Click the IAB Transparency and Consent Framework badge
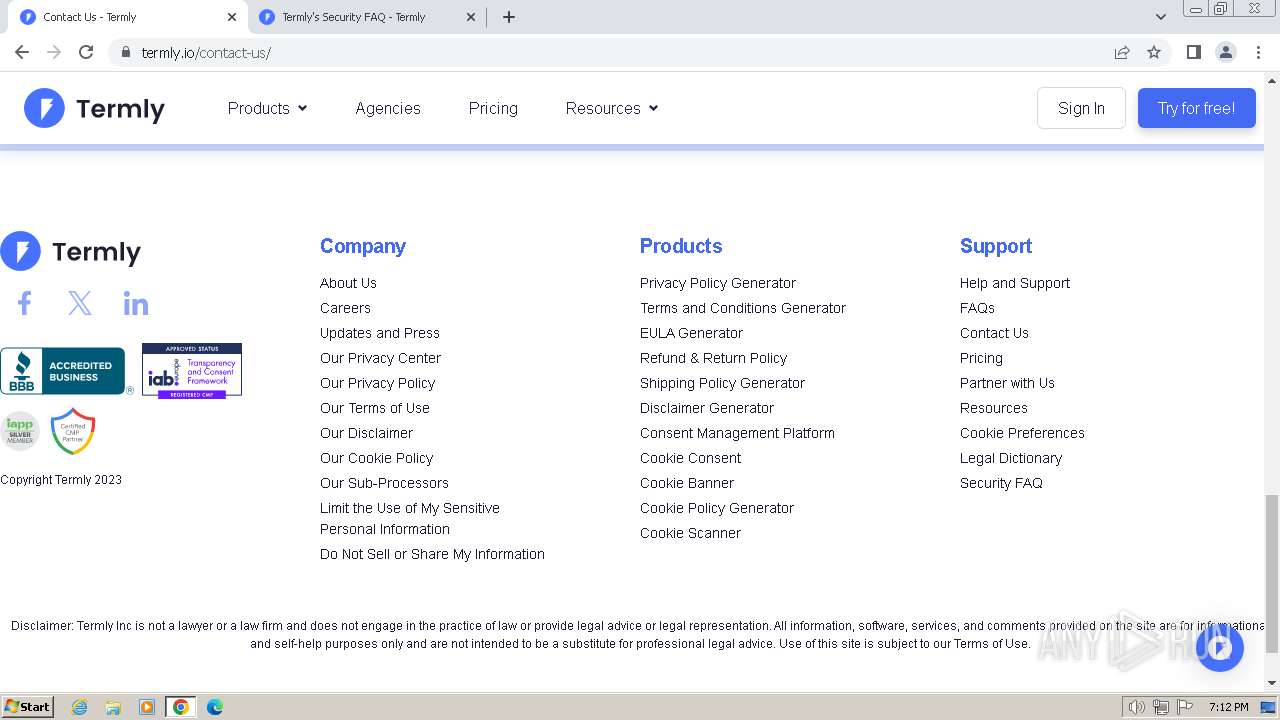This screenshot has height=720, width=1280. pos(192,370)
